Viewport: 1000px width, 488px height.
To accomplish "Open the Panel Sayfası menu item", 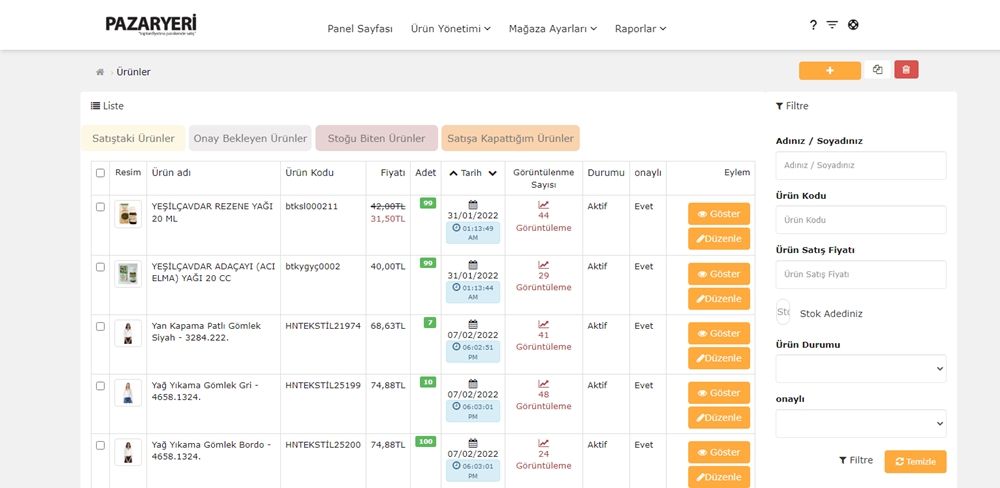I will coord(360,29).
